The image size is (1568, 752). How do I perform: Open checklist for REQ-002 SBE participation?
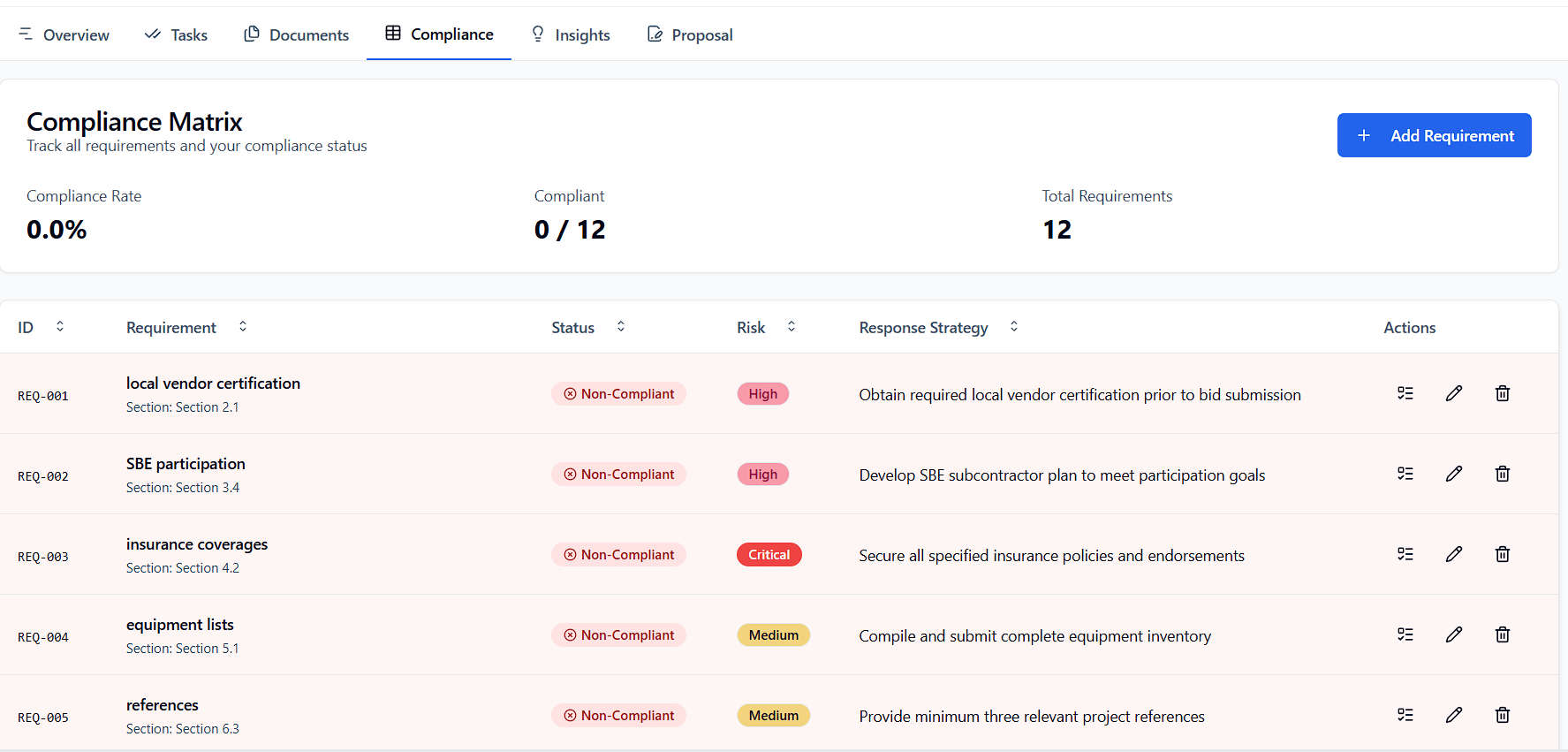click(x=1405, y=474)
